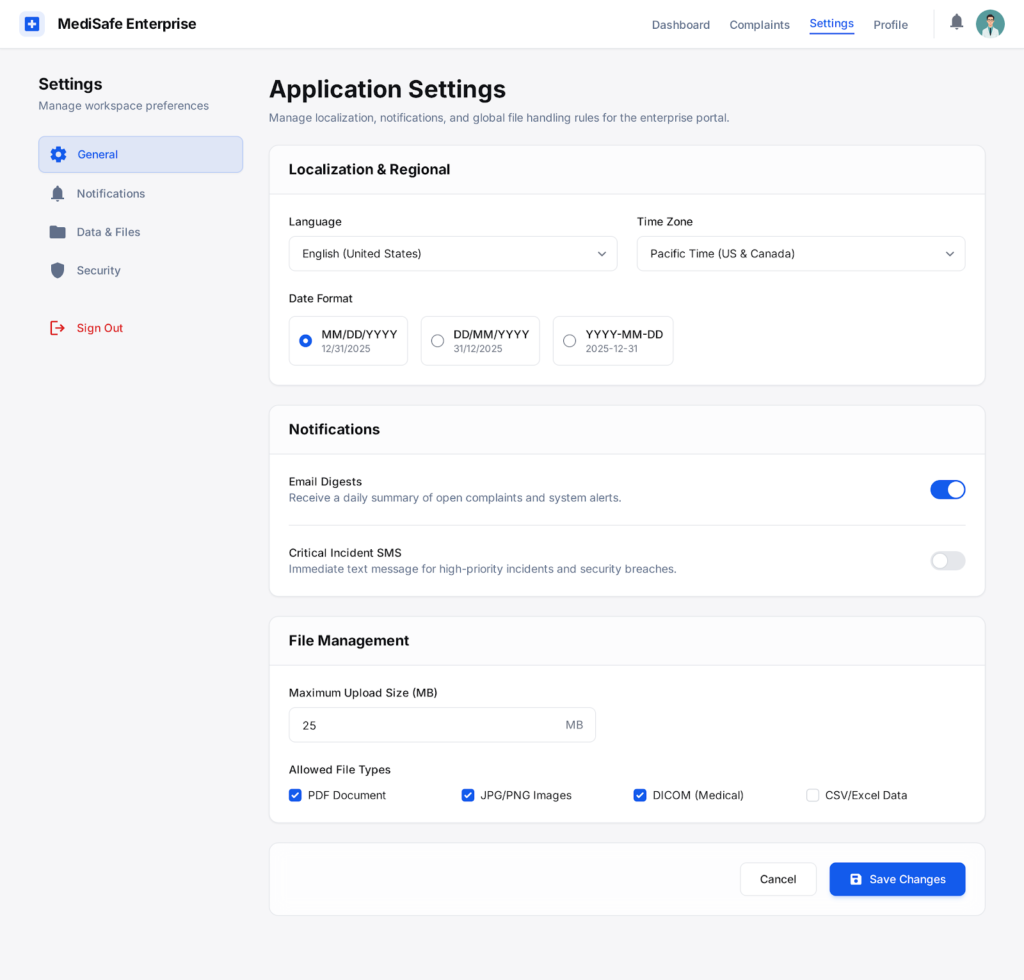1024x980 pixels.
Task: Go to the Dashboard tab
Action: click(681, 25)
